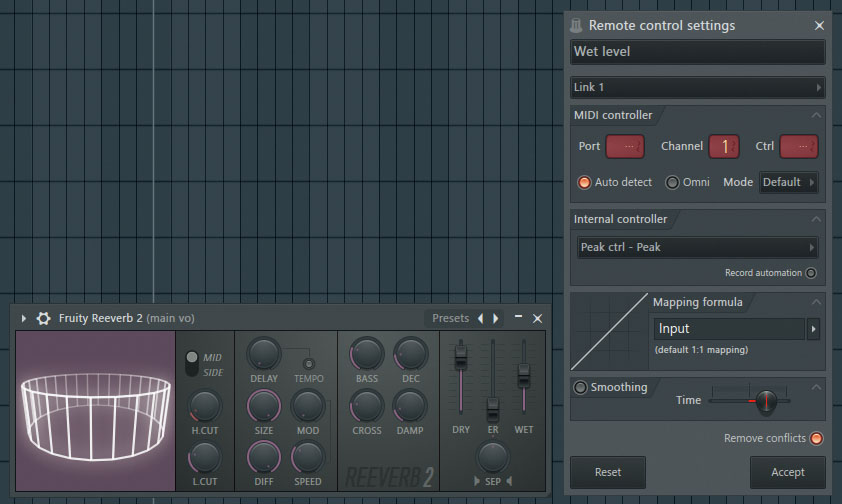
Task: Click the Smoothing Time knob
Action: coord(766,401)
